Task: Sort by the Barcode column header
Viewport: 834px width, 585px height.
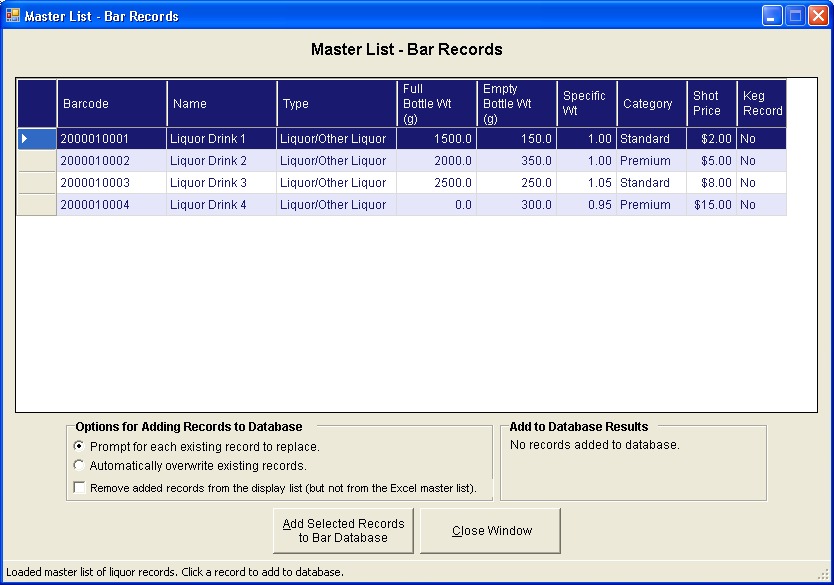Action: [111, 104]
